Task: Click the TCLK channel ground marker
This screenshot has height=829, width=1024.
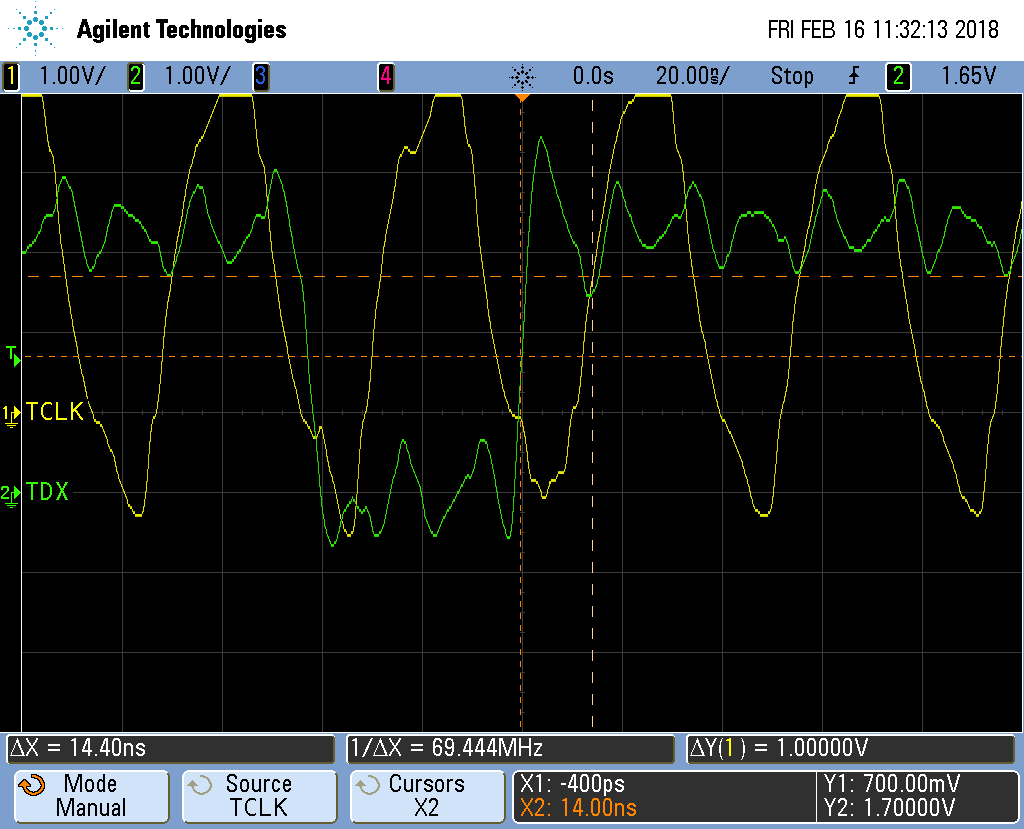Action: coord(11,414)
